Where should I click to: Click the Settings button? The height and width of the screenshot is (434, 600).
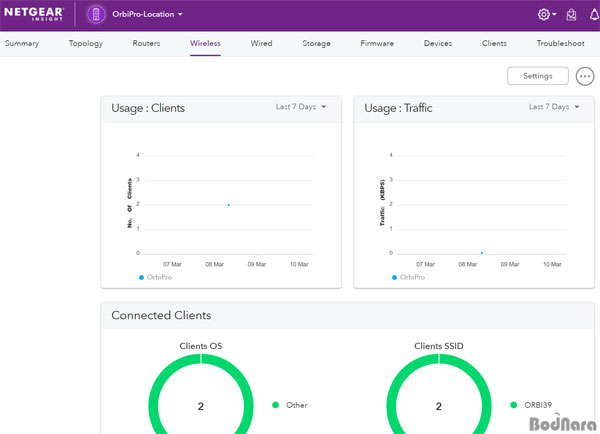(538, 76)
